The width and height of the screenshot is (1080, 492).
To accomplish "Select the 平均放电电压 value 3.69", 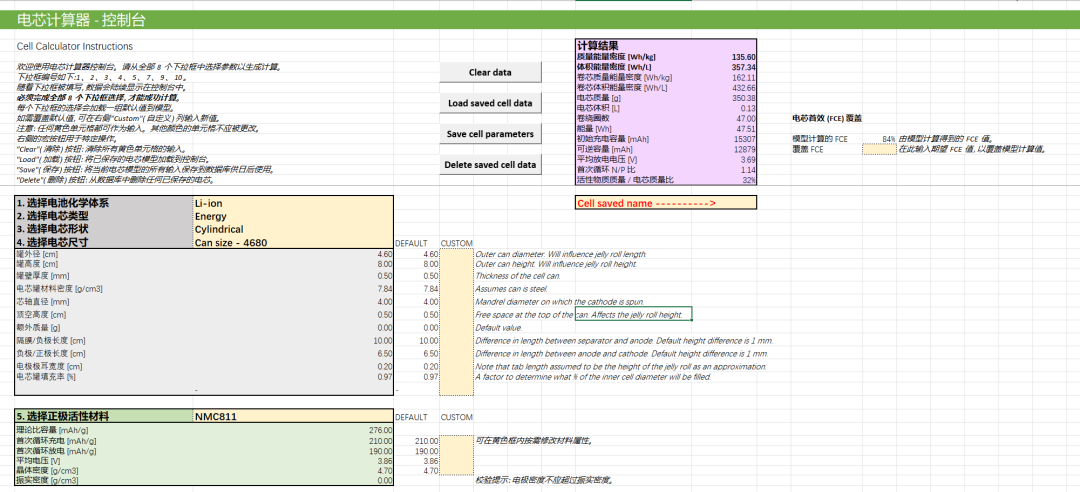I will [749, 159].
